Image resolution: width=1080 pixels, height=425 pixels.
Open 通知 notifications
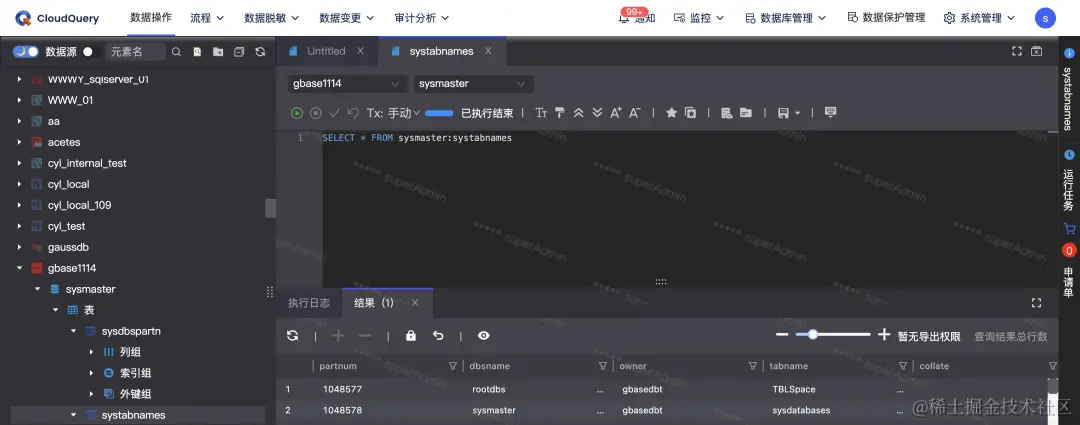tap(637, 19)
